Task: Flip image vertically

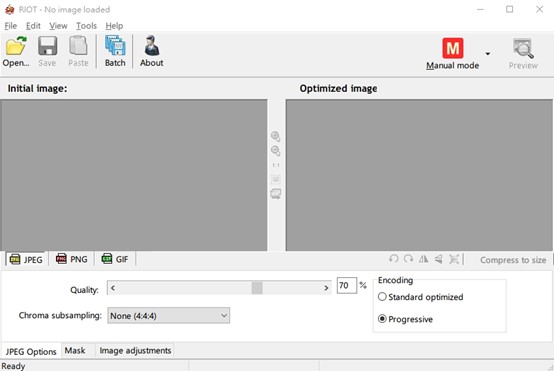Action: [438, 259]
